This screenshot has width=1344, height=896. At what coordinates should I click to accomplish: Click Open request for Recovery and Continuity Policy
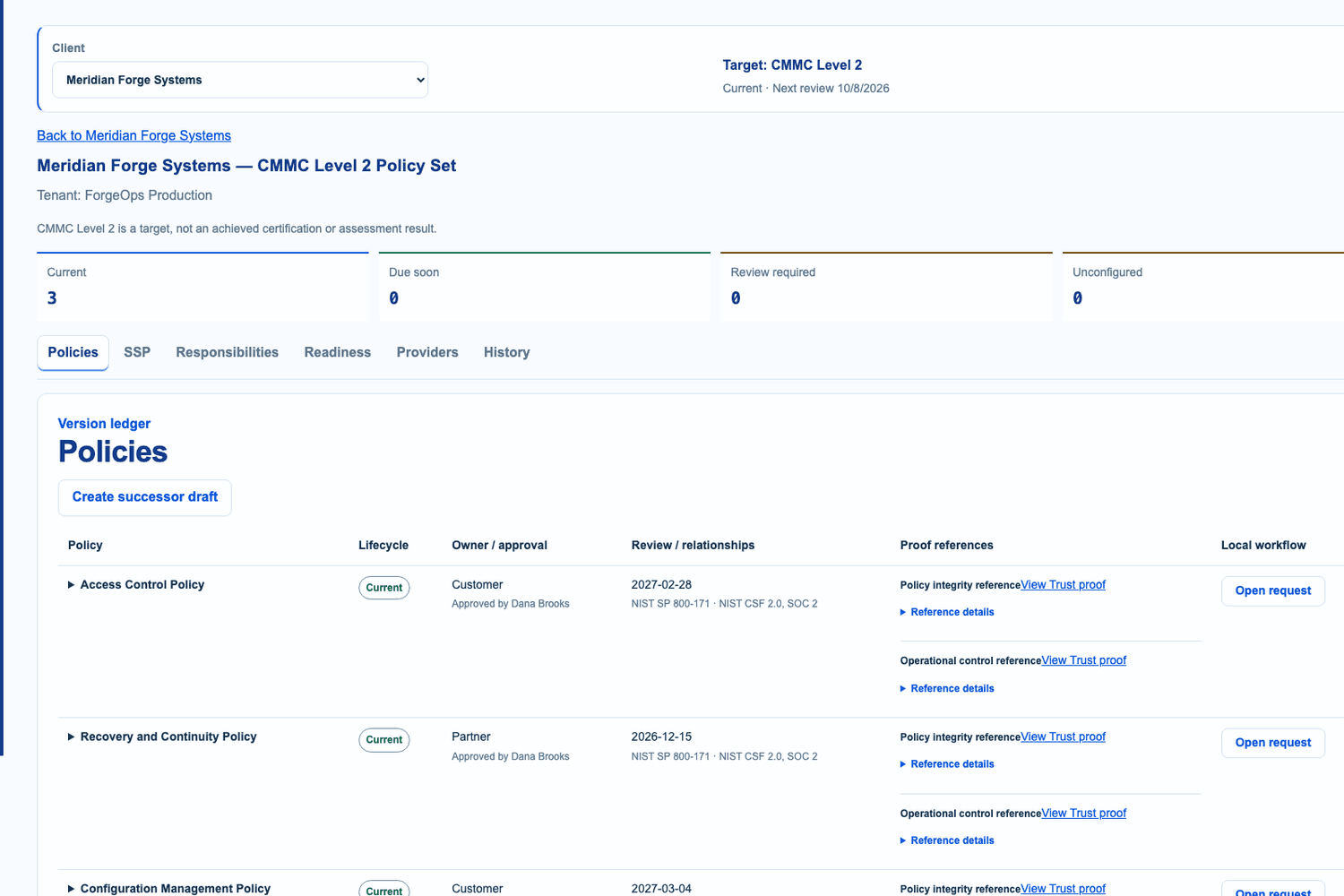pos(1272,743)
